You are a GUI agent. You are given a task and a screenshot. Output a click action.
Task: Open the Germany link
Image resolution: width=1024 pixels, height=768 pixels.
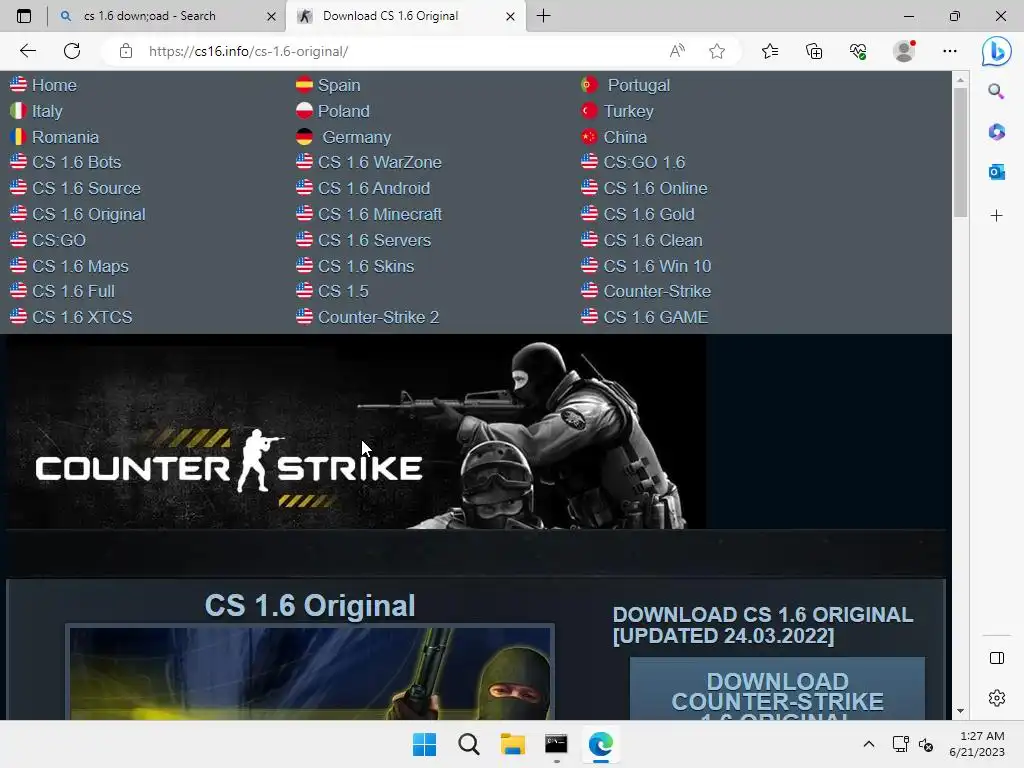pos(357,137)
